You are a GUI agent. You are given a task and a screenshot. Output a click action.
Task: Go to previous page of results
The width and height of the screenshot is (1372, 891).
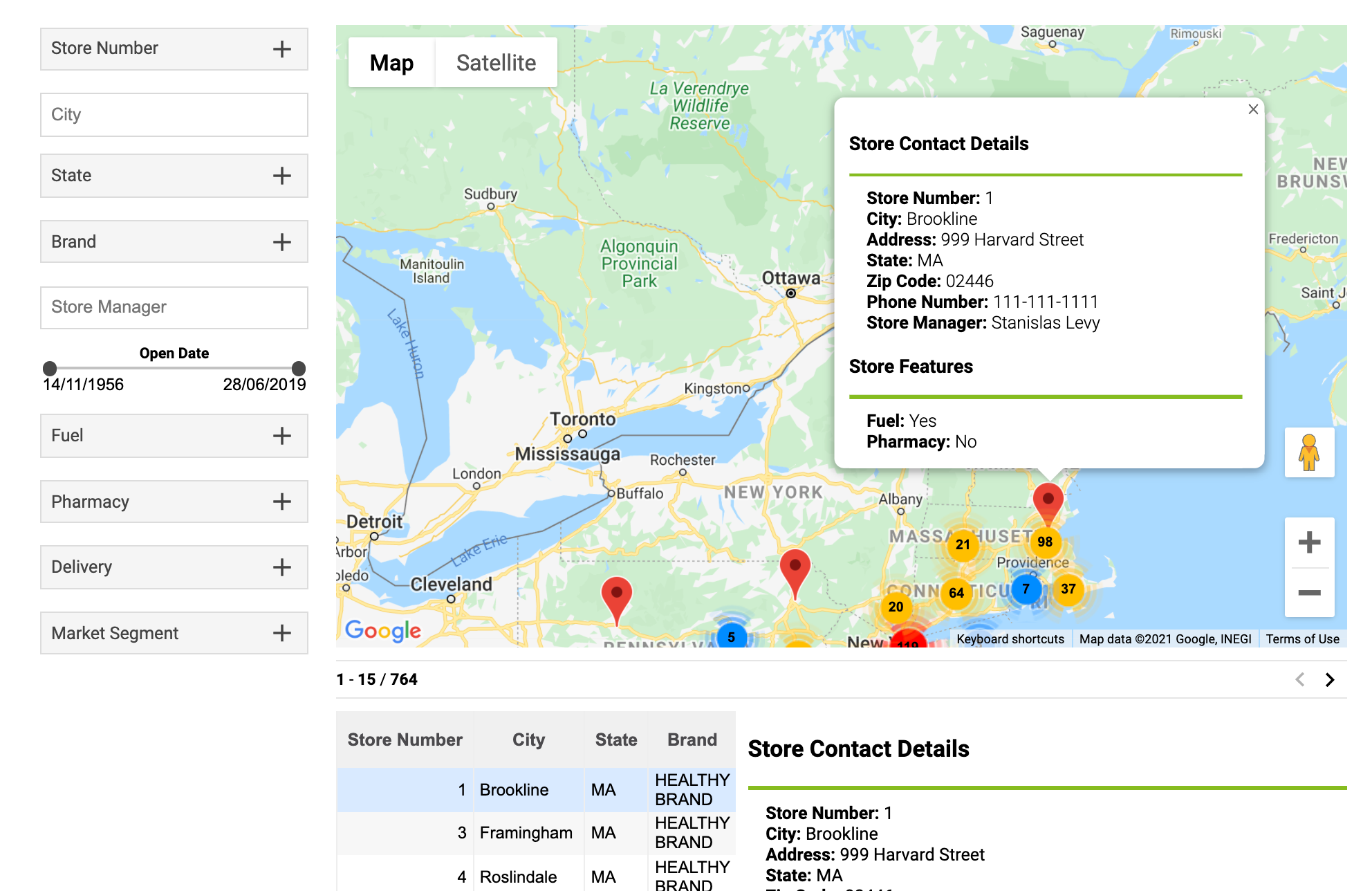(x=1300, y=680)
